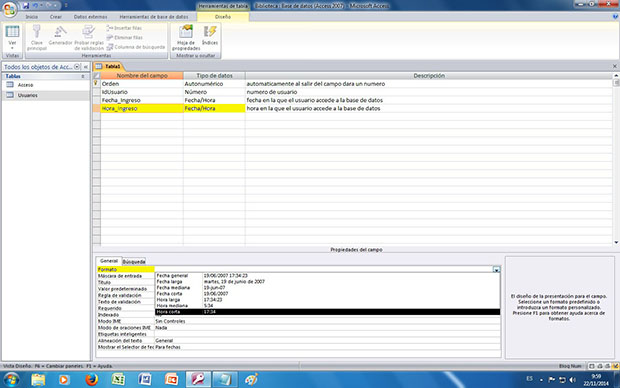Choose Fecha mediana format option
620x388 pixels.
(x=327, y=288)
